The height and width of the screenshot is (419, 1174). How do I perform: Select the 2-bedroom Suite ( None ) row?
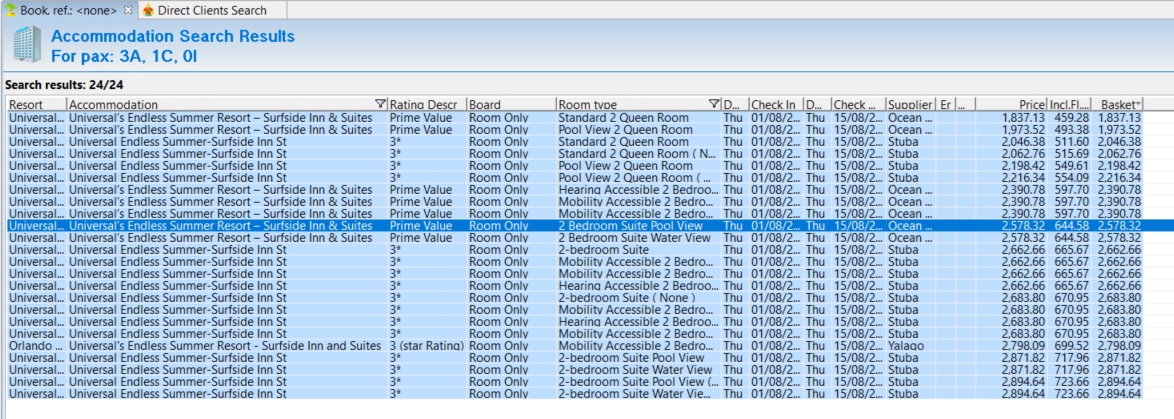pyautogui.click(x=575, y=298)
